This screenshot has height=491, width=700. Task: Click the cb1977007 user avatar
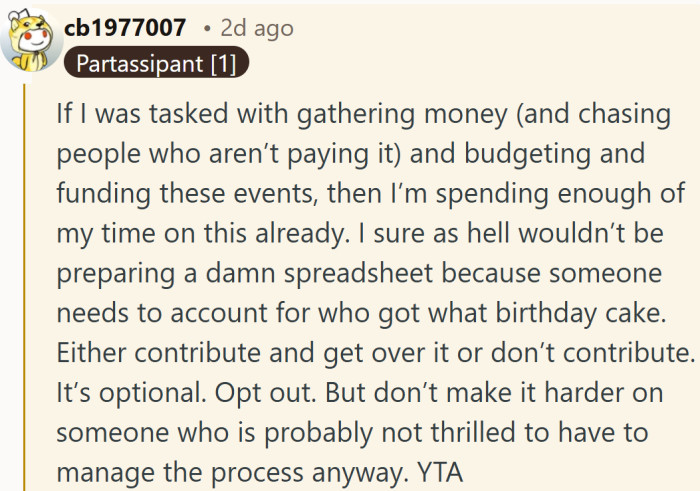(29, 42)
